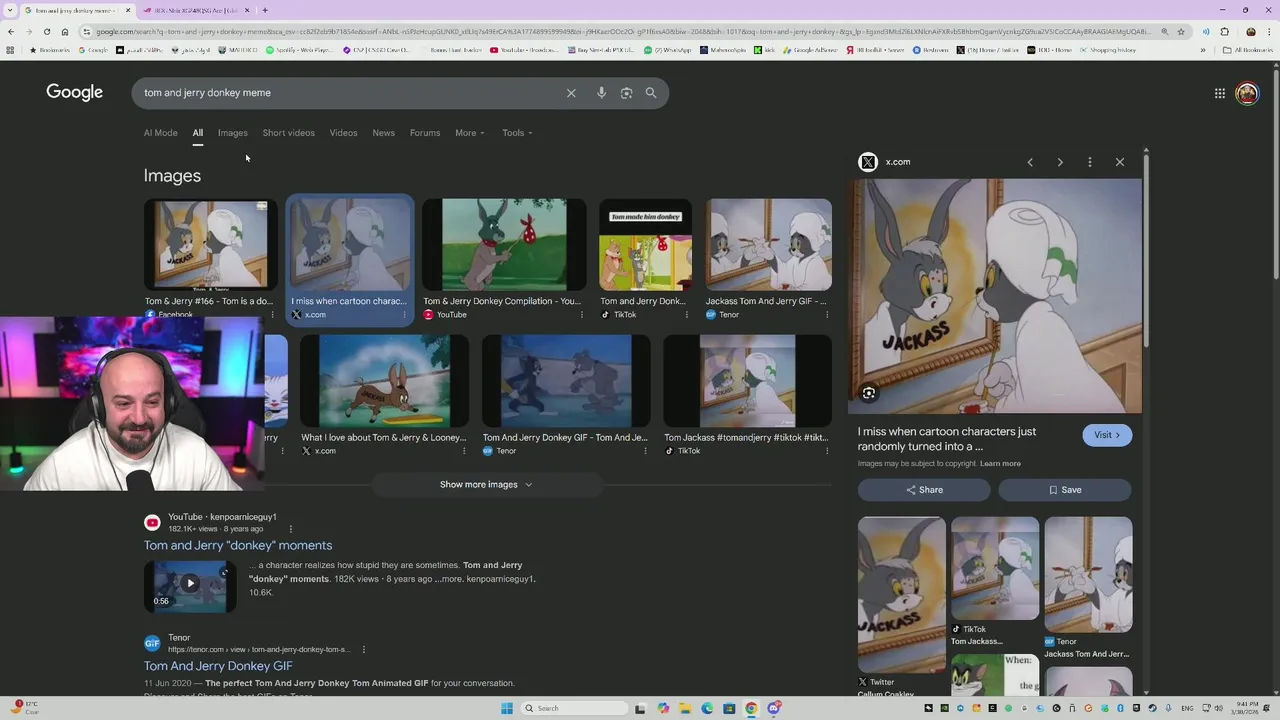Select the All results tab
Image resolution: width=1280 pixels, height=720 pixels.
click(198, 133)
